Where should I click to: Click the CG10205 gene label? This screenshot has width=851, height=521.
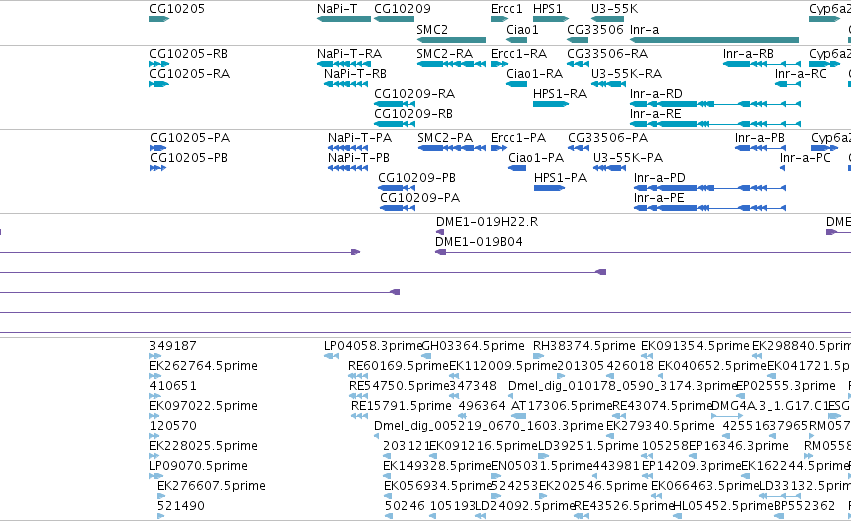[177, 9]
